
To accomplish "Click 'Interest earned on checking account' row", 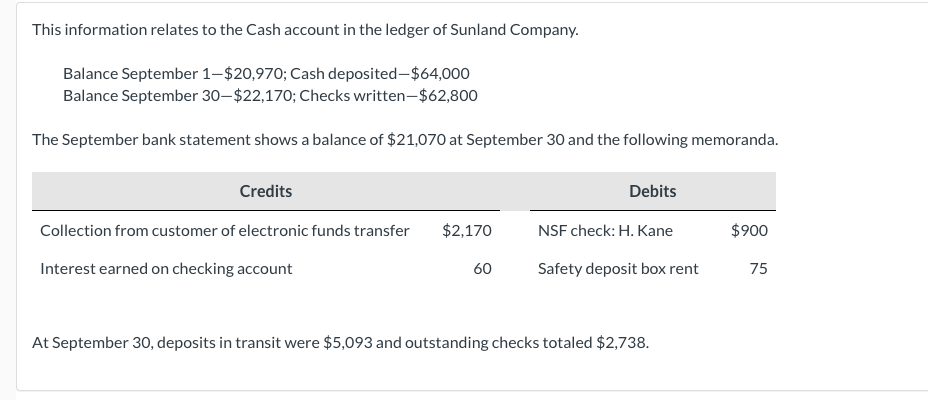I will (166, 269).
